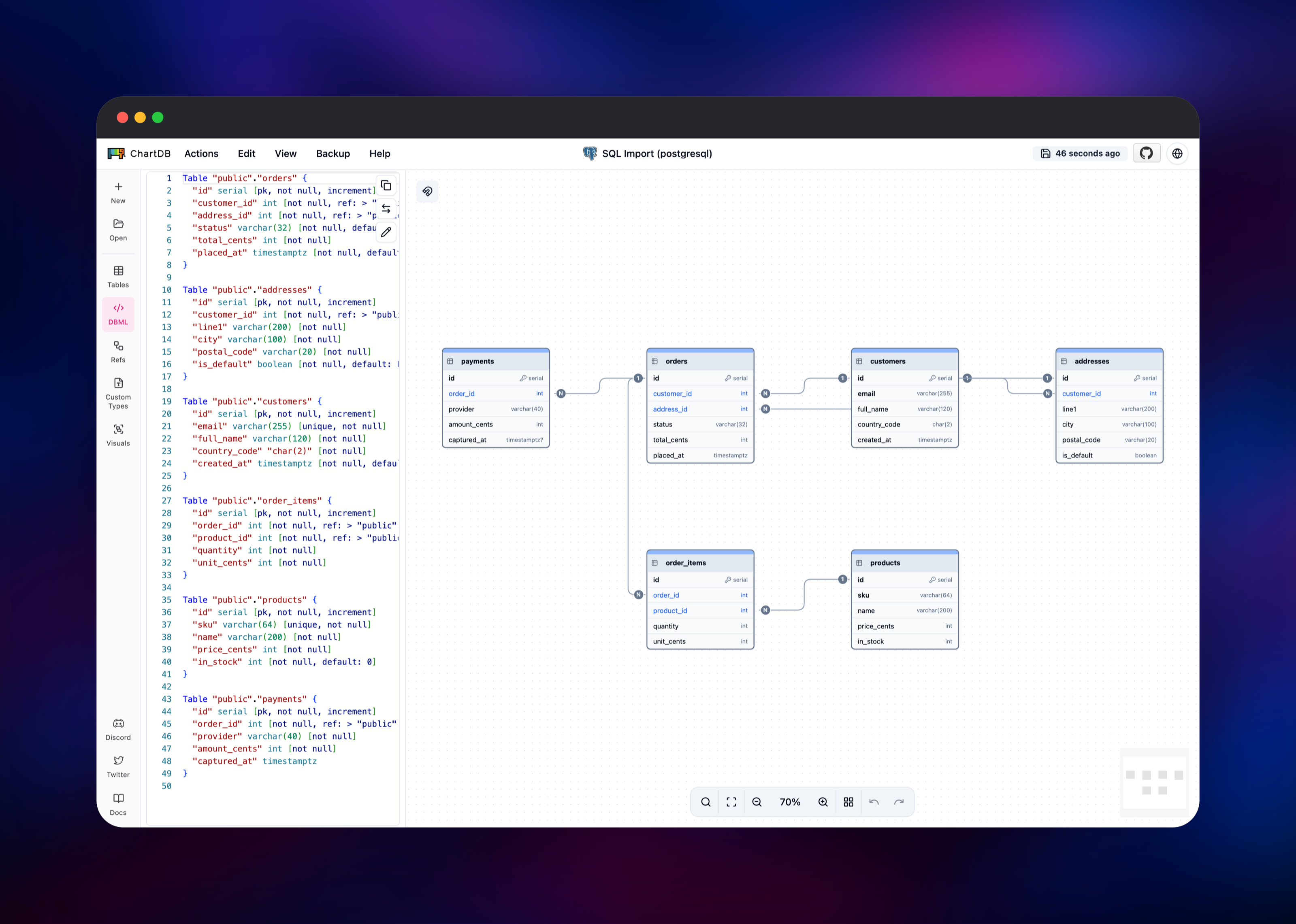Click the postal_code field in addresses table
The height and width of the screenshot is (924, 1296).
point(1109,439)
